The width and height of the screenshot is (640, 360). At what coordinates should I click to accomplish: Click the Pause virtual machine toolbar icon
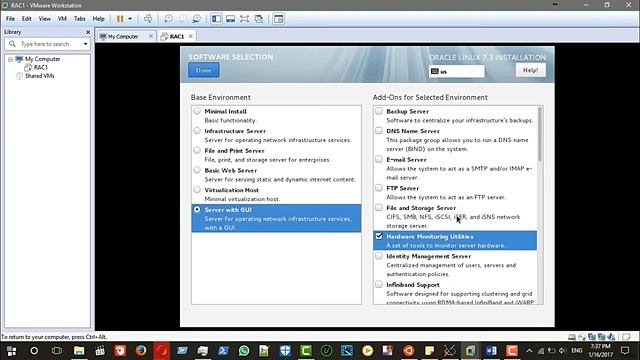click(120, 19)
